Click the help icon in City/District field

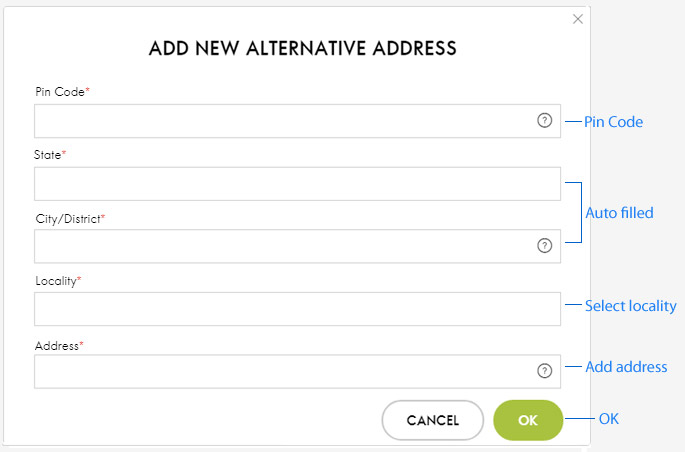544,245
